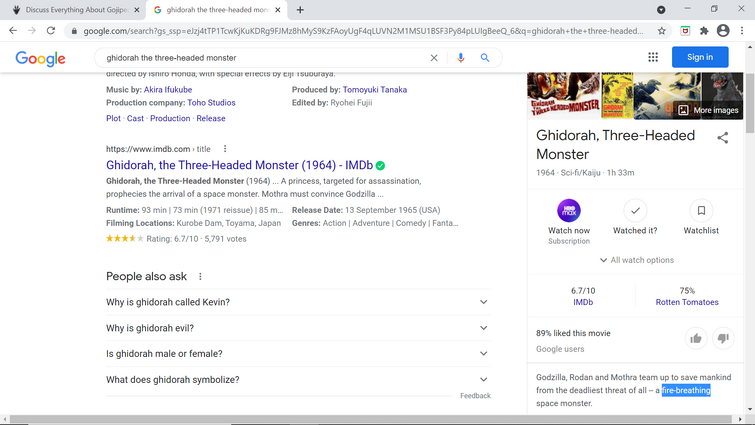Close the Google search tab

(278, 10)
